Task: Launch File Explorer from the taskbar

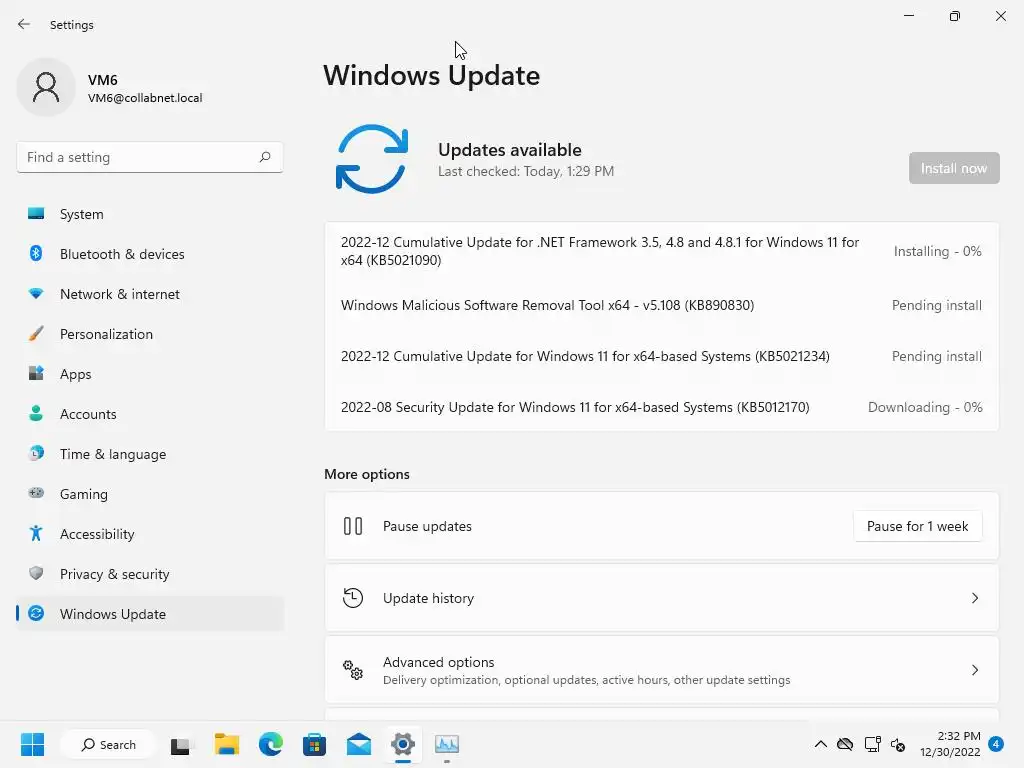Action: pos(227,744)
